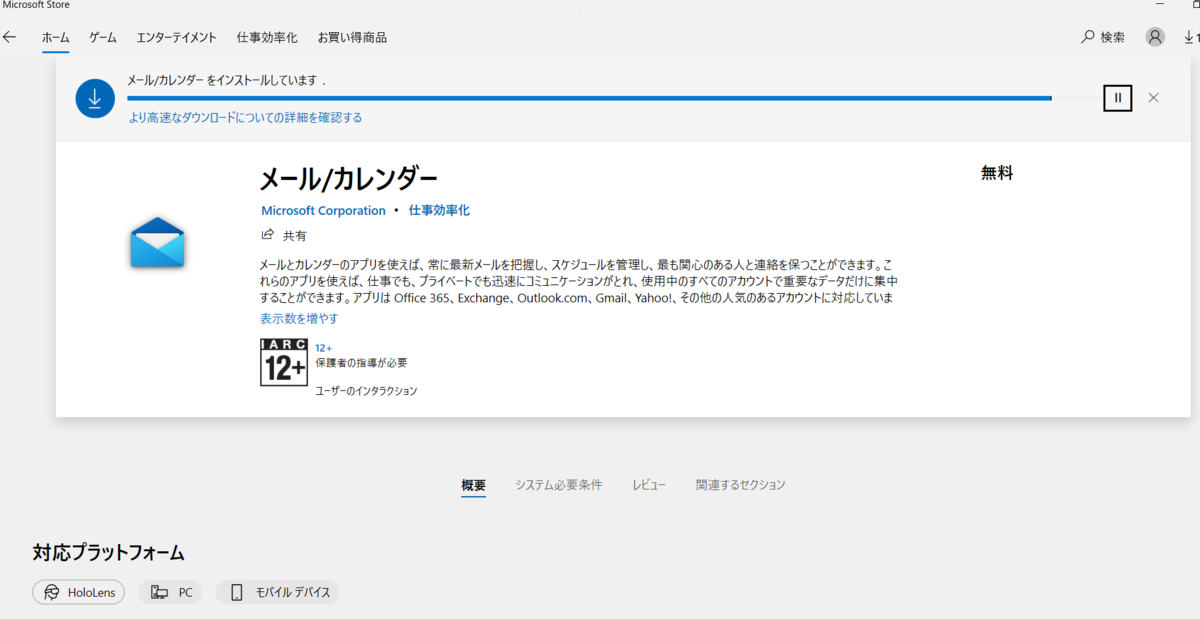Click the 対応プラットフォーム heading

coord(108,552)
